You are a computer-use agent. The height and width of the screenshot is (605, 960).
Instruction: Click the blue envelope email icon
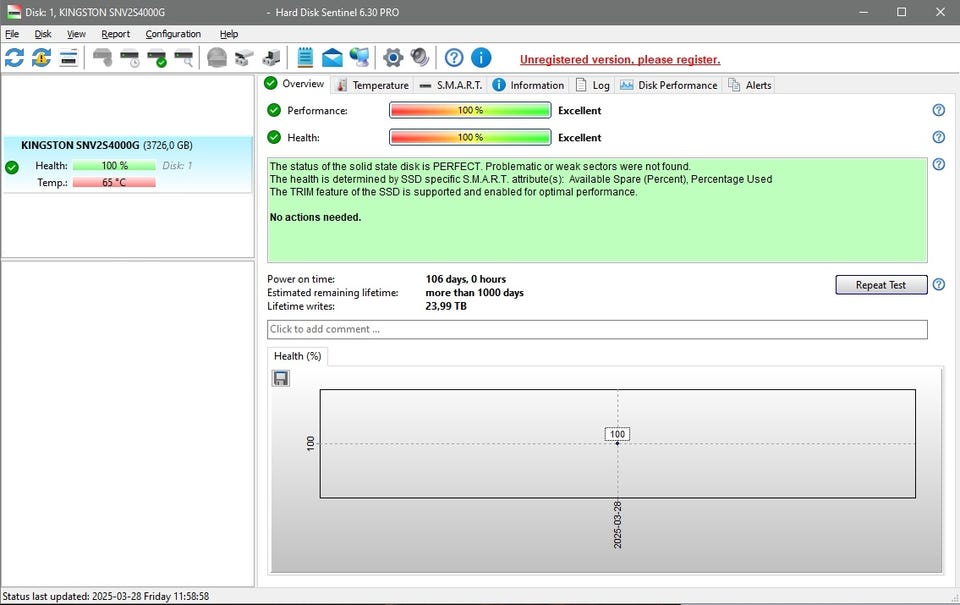(332, 58)
